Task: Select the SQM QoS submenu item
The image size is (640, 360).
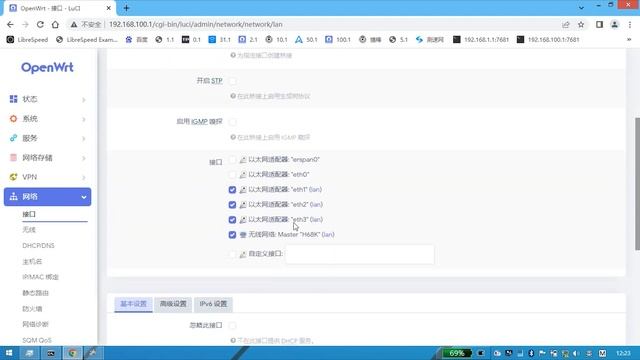Action: click(37, 340)
